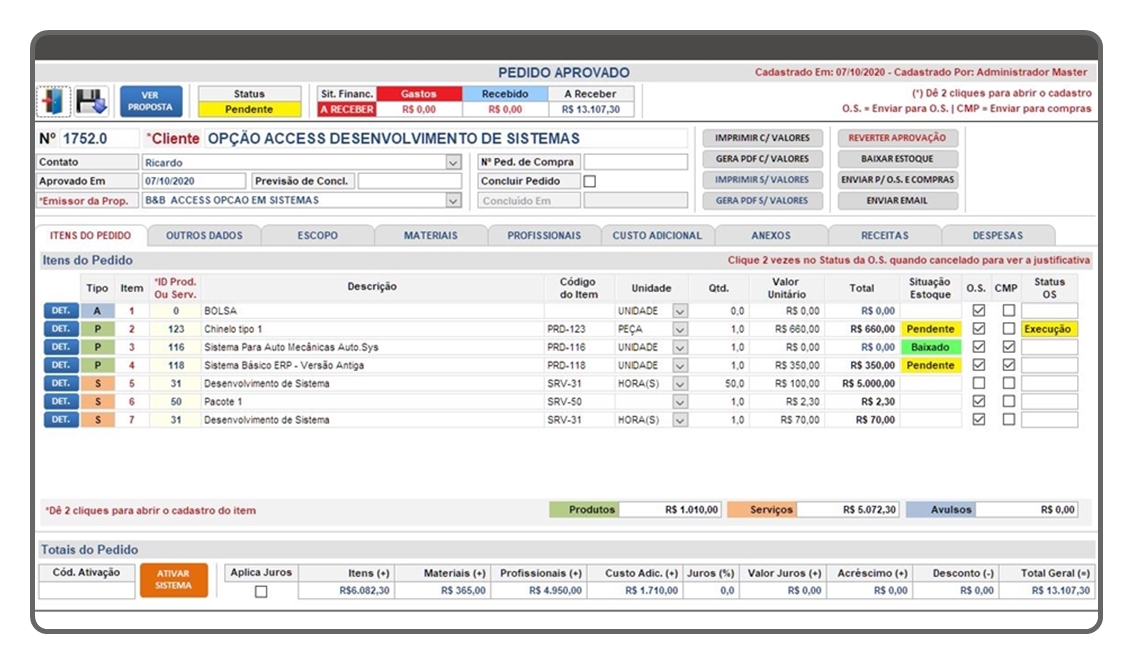Click IMPRIMIR C/ VALORES button
The width and height of the screenshot is (1133, 664).
tap(762, 138)
